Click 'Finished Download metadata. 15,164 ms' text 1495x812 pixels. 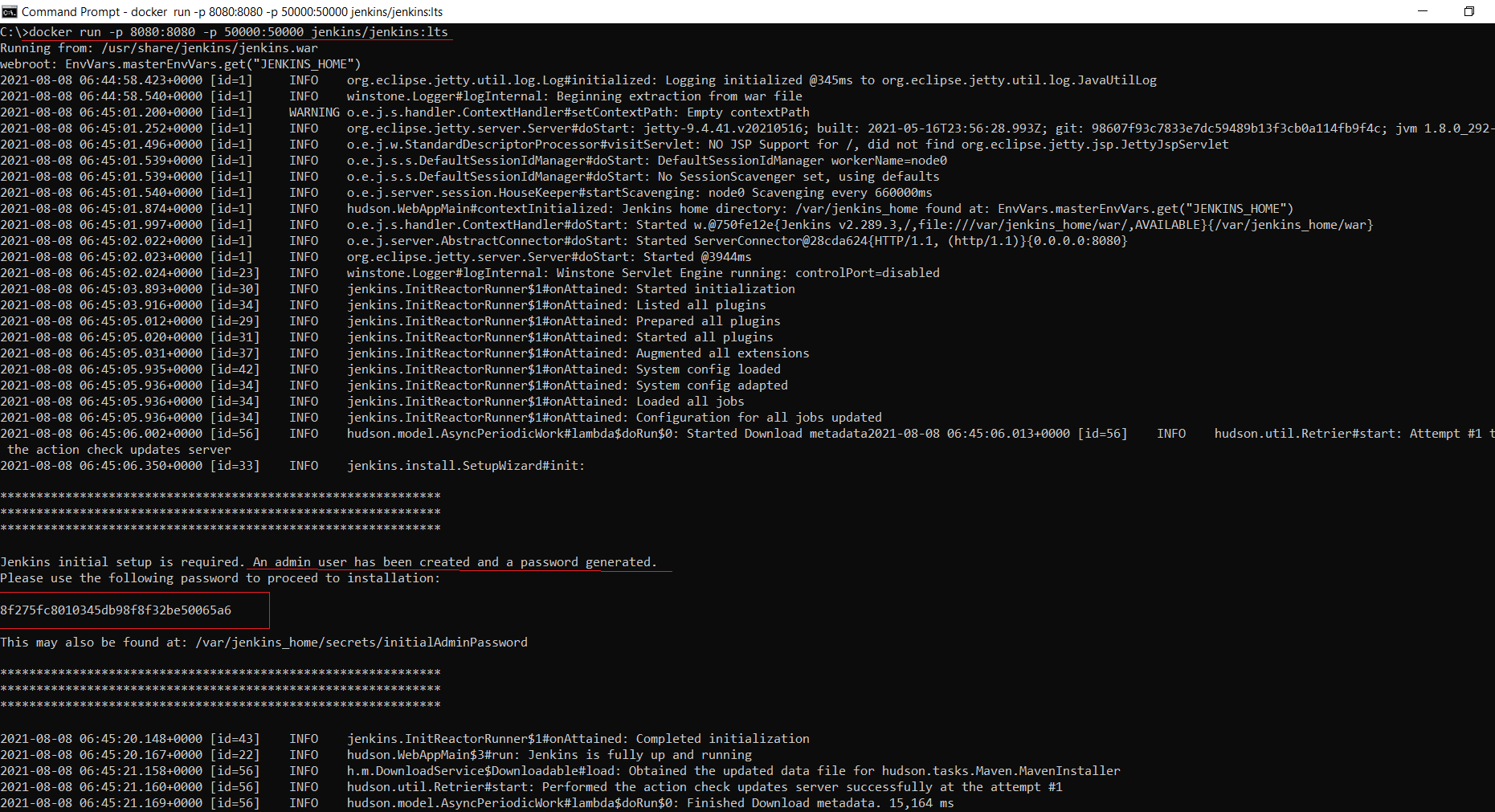pyautogui.click(x=820, y=803)
